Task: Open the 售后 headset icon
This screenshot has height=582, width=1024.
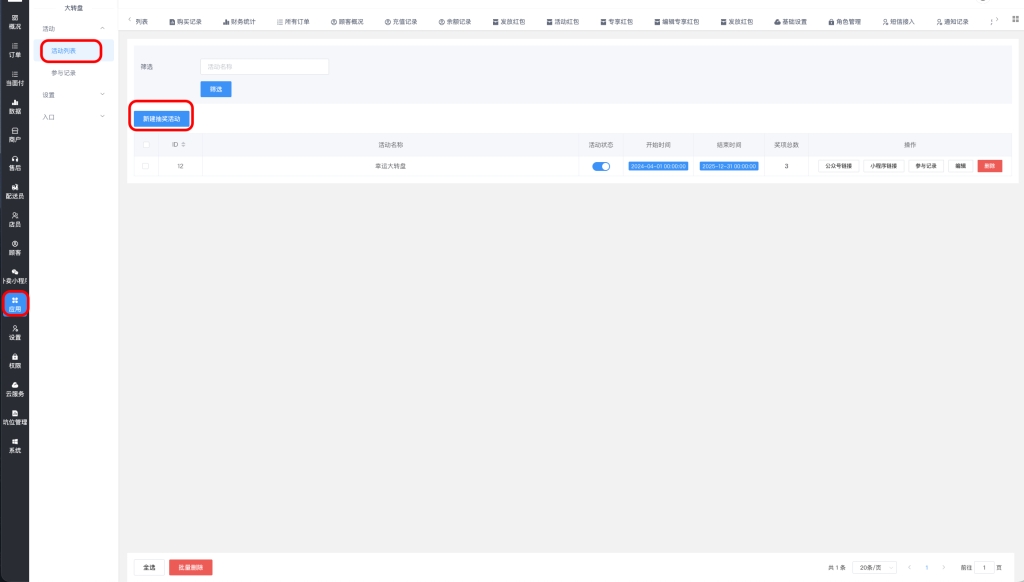Action: click(14, 163)
